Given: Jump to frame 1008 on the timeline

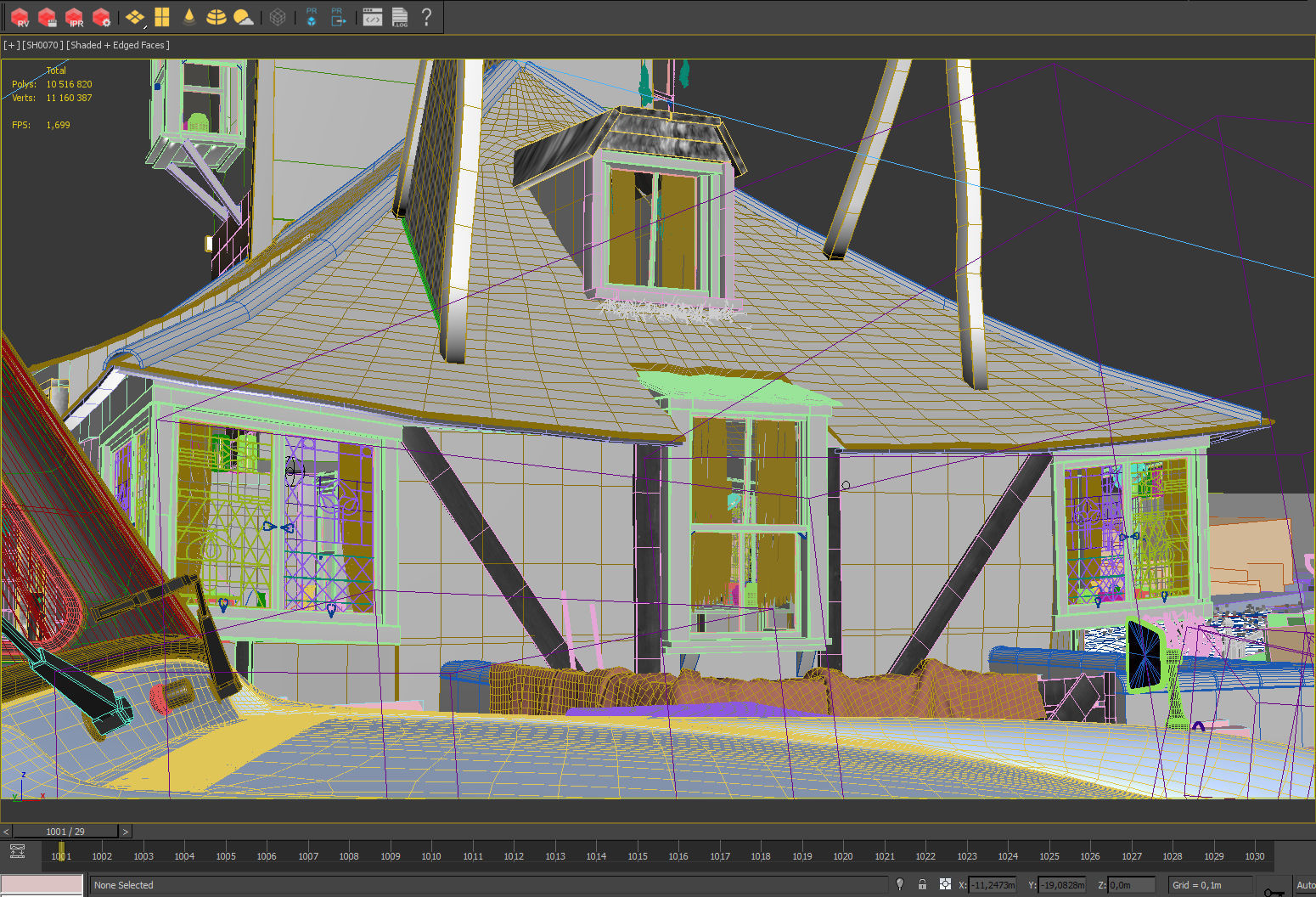Looking at the screenshot, I should click(349, 856).
